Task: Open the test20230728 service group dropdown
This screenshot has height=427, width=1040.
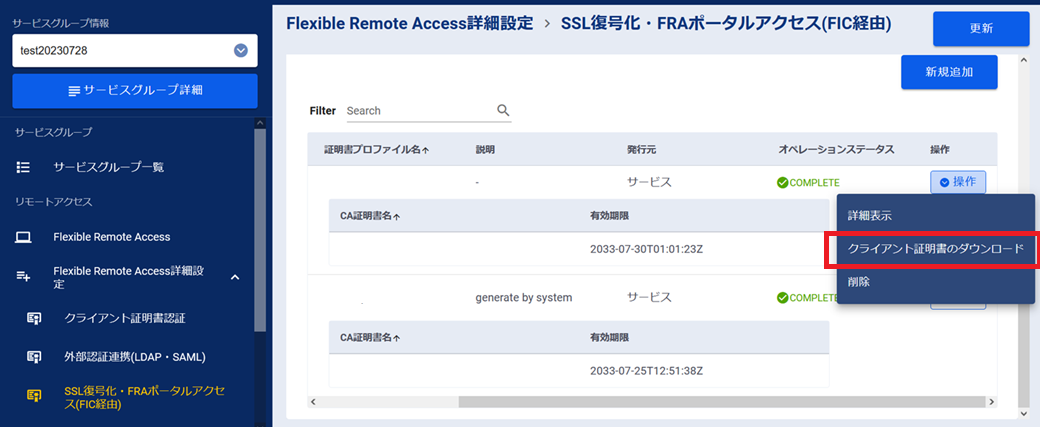Action: pyautogui.click(x=240, y=51)
